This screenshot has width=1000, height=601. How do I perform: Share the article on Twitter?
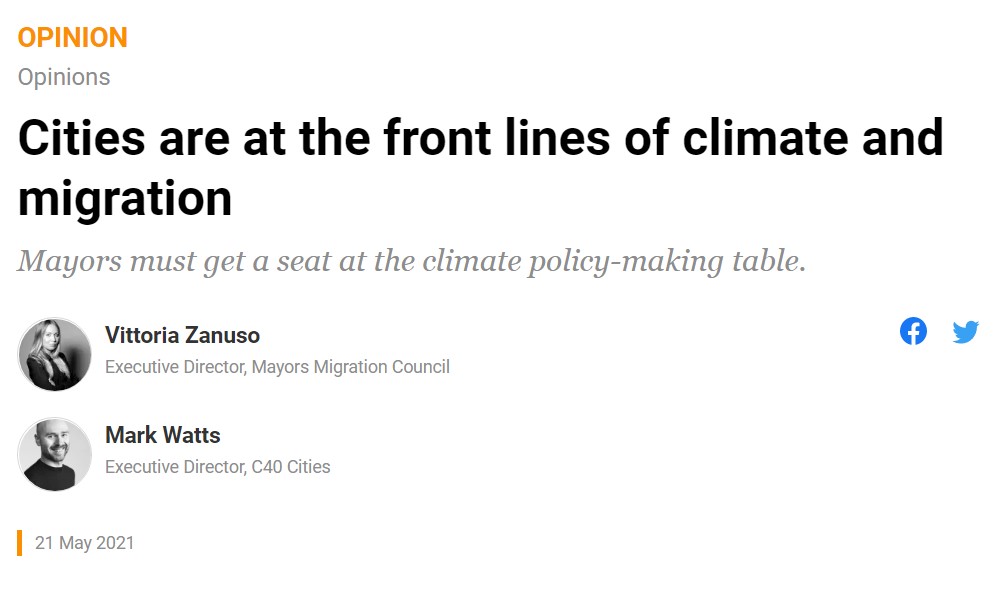(x=966, y=332)
